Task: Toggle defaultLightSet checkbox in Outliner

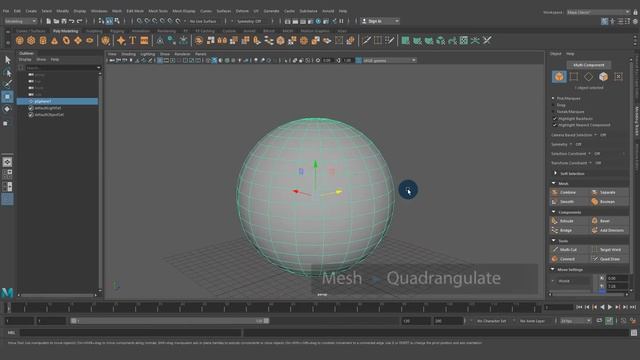Action: pyautogui.click(x=31, y=108)
